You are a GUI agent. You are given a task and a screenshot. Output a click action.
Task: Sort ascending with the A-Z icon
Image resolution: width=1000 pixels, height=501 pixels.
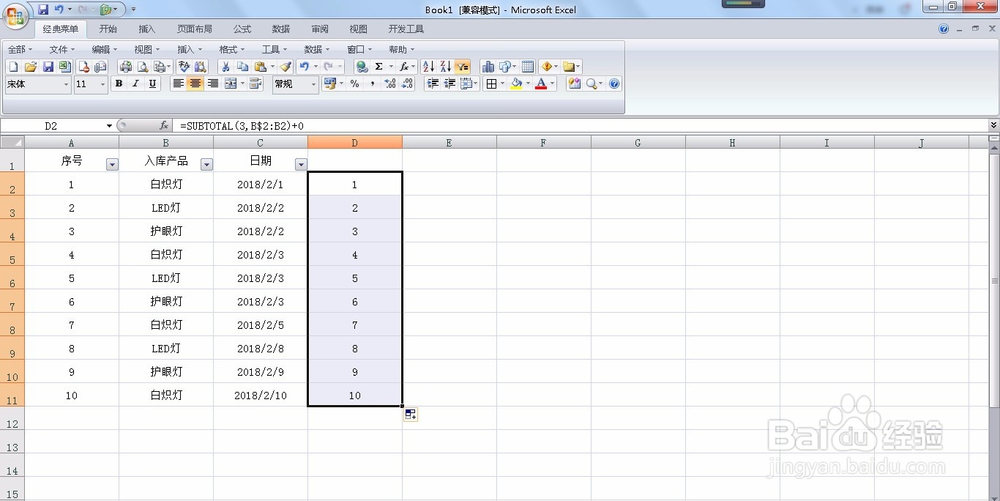[x=429, y=66]
